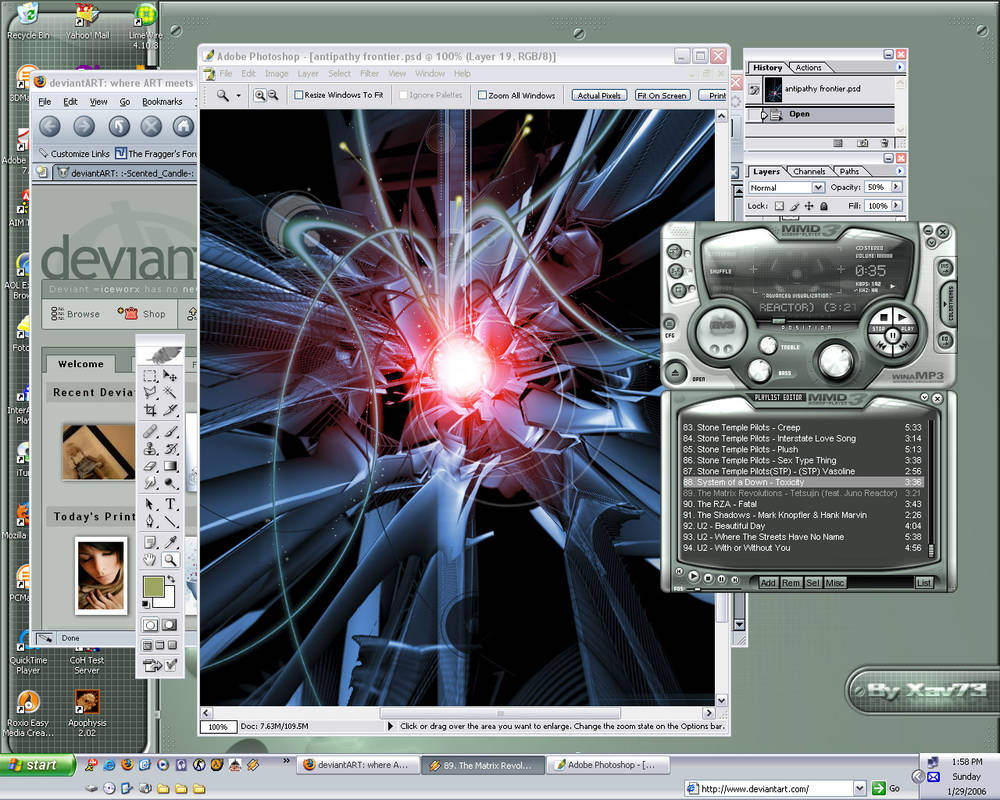Viewport: 1000px width, 800px height.
Task: Toggle history brush source for antipathy frontier.psd
Action: [754, 90]
